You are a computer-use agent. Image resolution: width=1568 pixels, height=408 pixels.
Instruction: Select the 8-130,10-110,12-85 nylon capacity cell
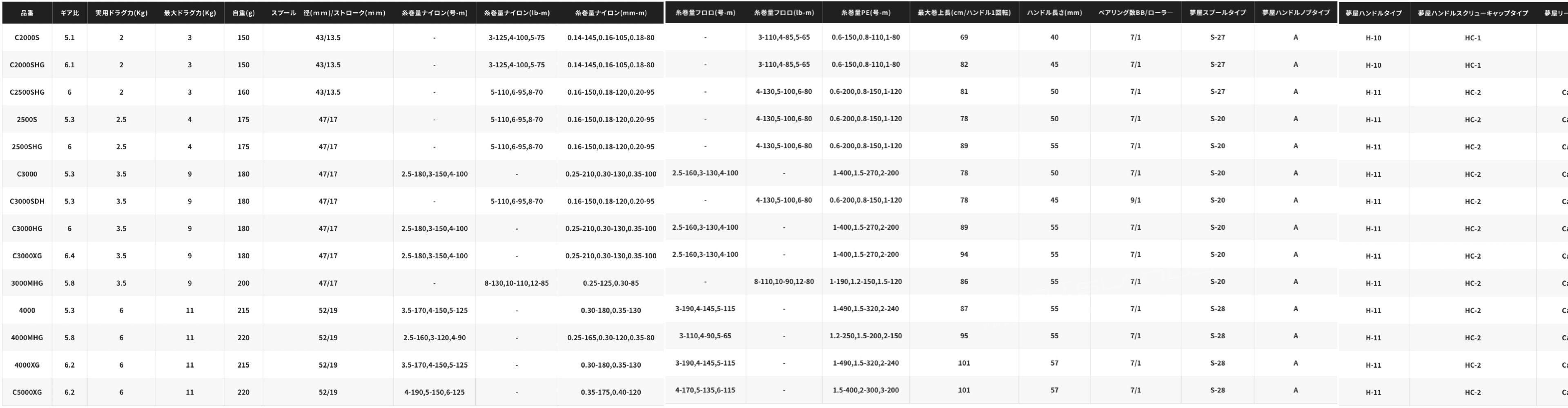pyautogui.click(x=516, y=283)
